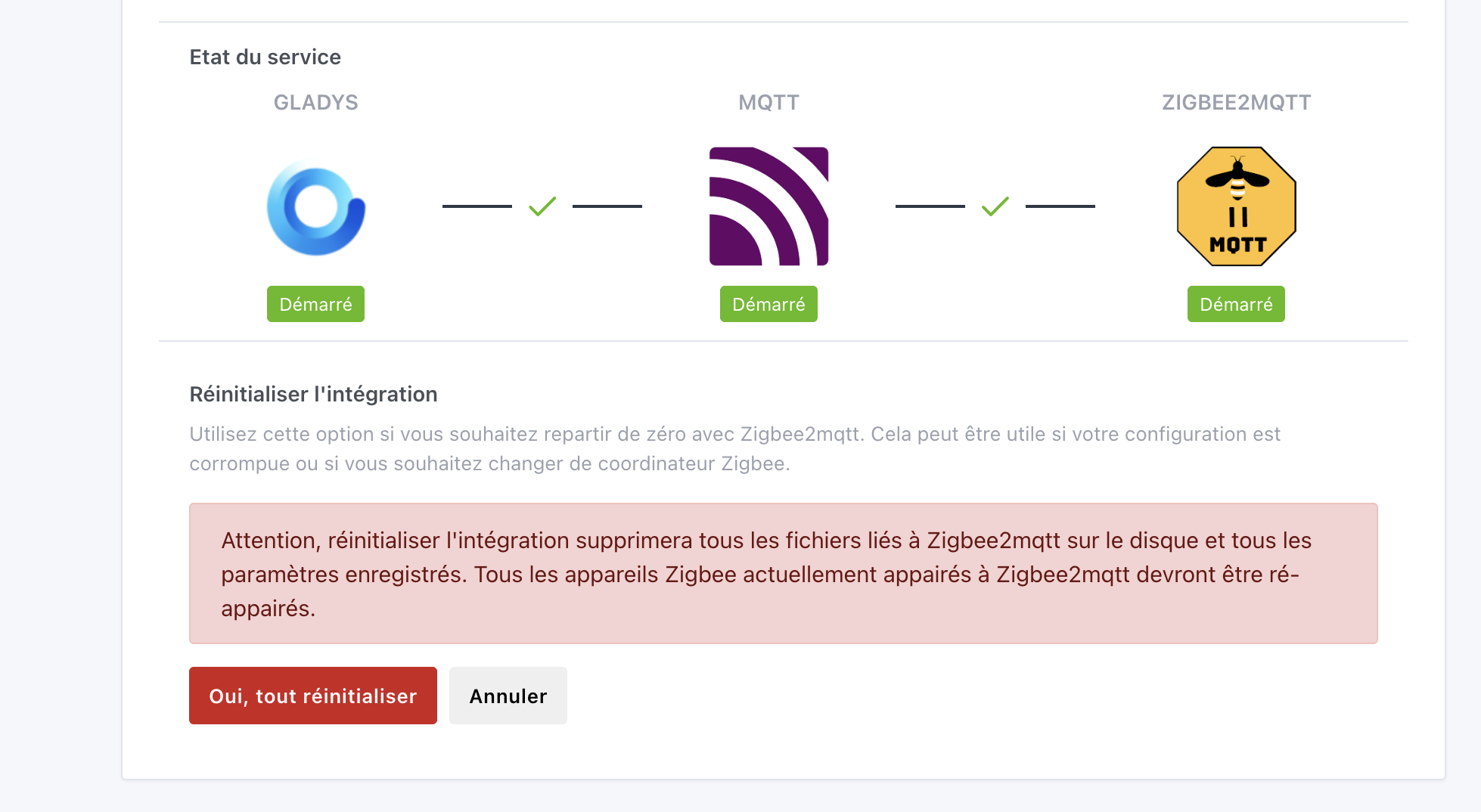The height and width of the screenshot is (812, 1481).
Task: Click the GLADYS column label
Action: [x=316, y=102]
